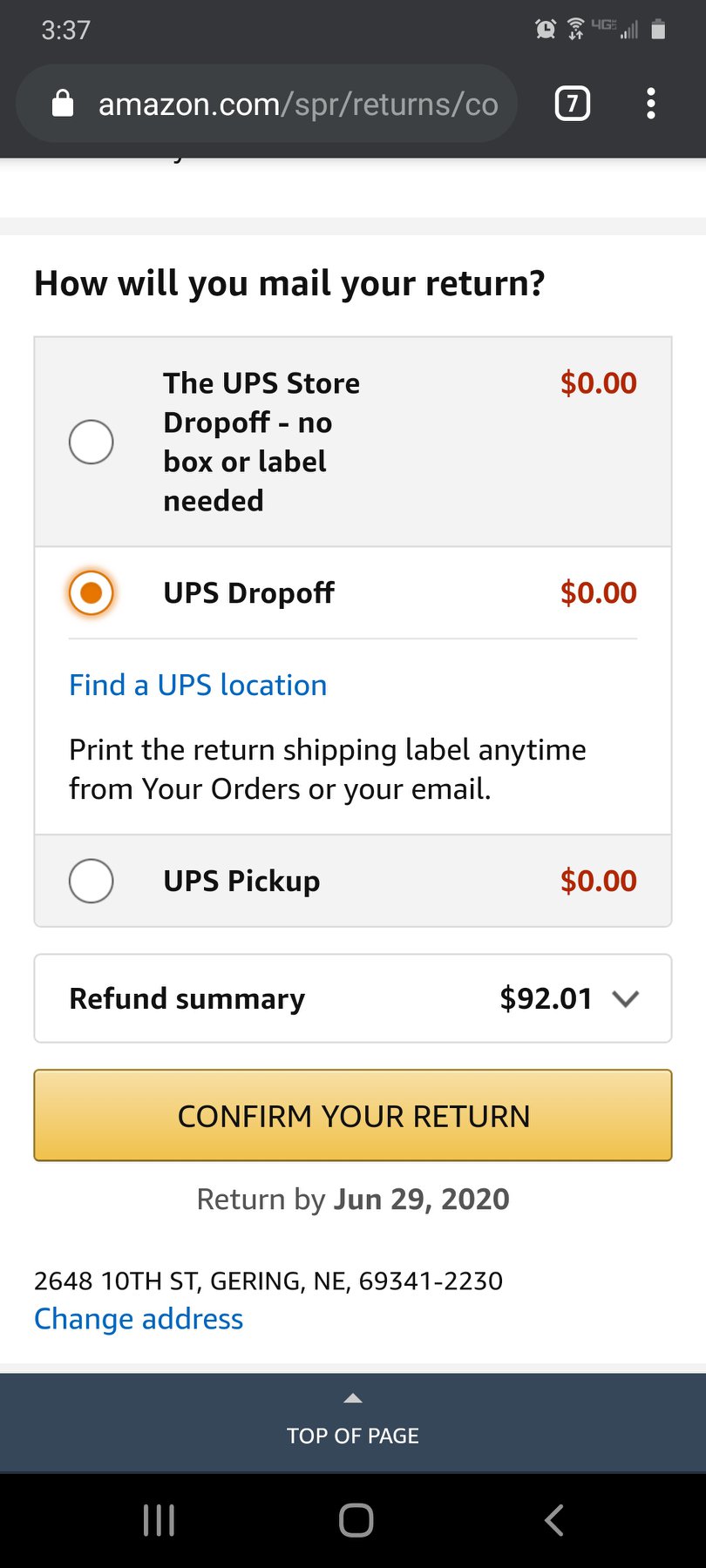This screenshot has height=1568, width=706.
Task: Tap the UPS Store Dropoff option label
Action: point(261,442)
